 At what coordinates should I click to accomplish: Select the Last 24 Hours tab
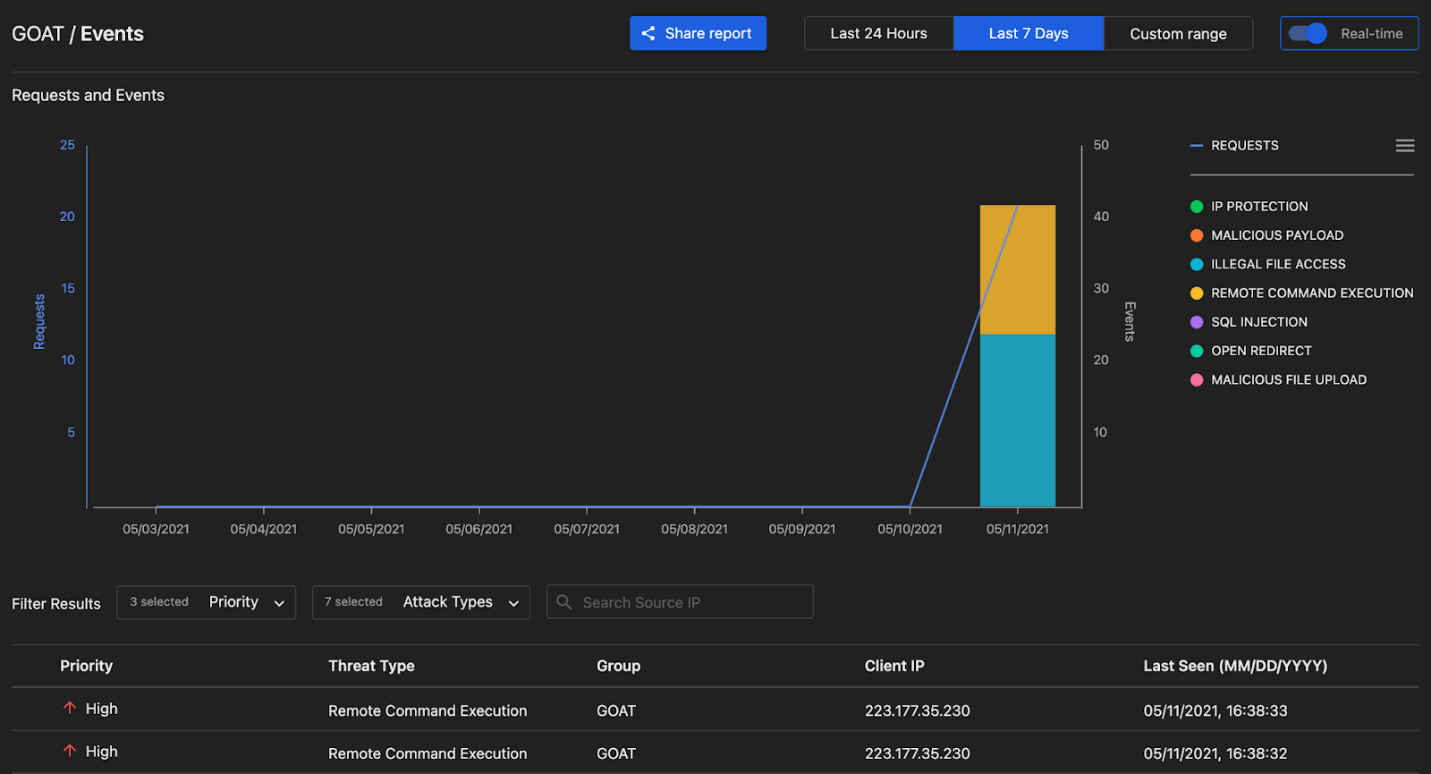point(879,33)
